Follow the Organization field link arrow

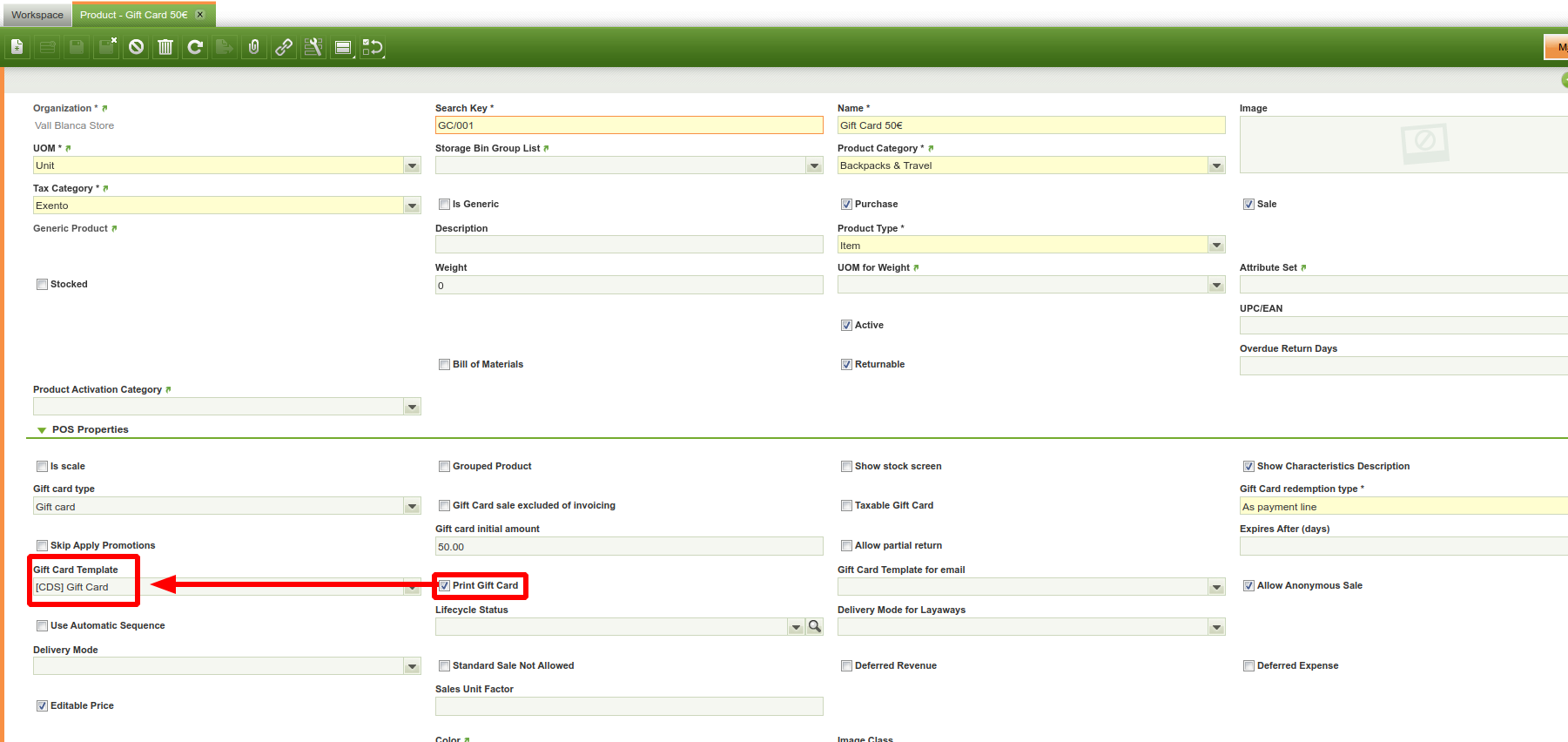coord(105,109)
